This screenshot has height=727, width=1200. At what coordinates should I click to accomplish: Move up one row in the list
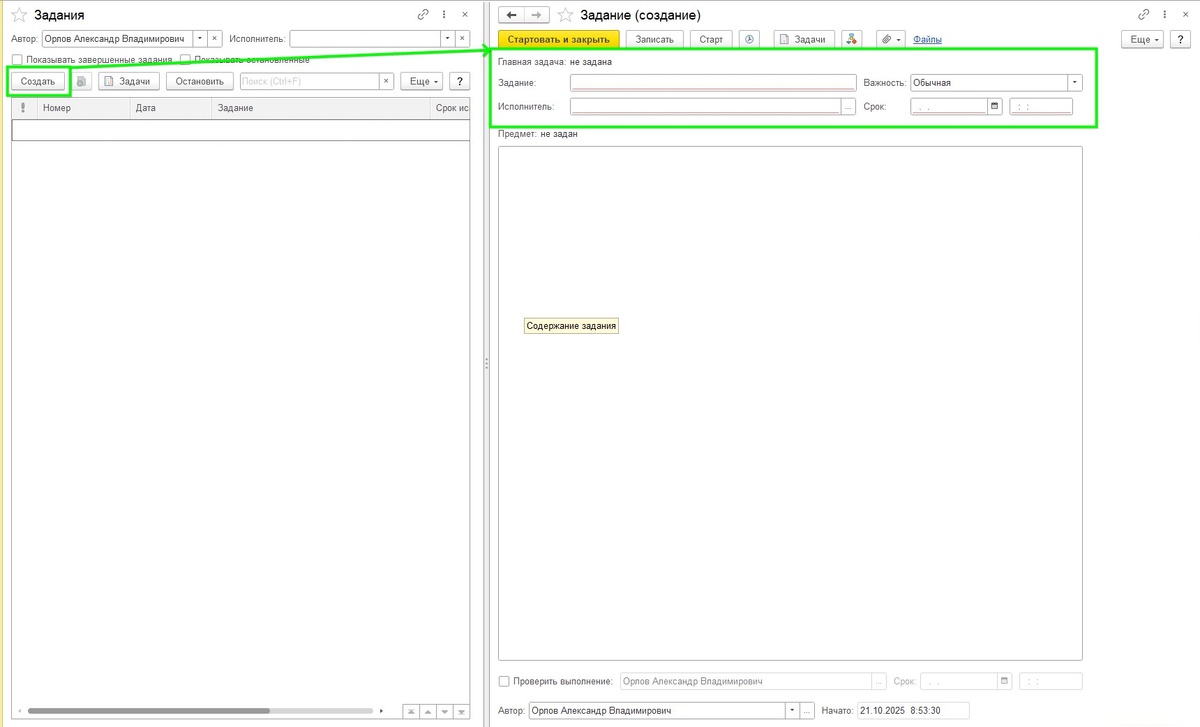pyautogui.click(x=427, y=711)
